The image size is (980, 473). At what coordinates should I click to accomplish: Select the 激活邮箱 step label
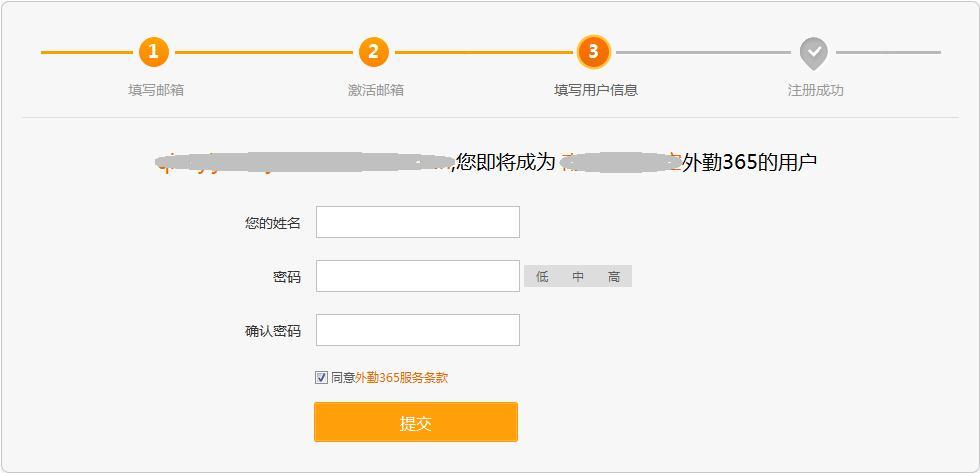pos(376,90)
